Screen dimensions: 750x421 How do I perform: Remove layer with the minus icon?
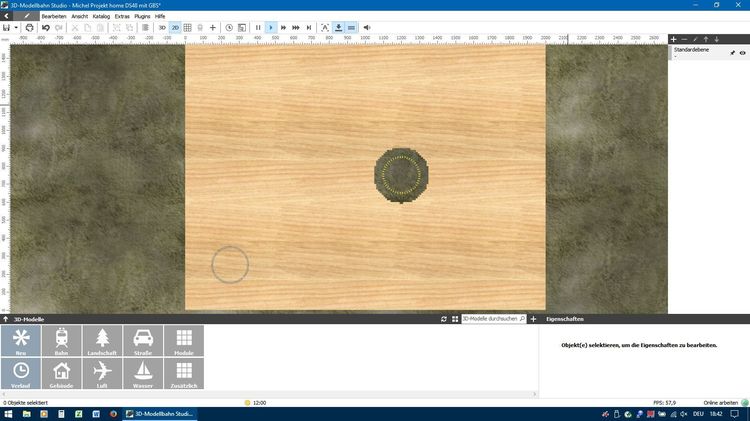coord(684,39)
